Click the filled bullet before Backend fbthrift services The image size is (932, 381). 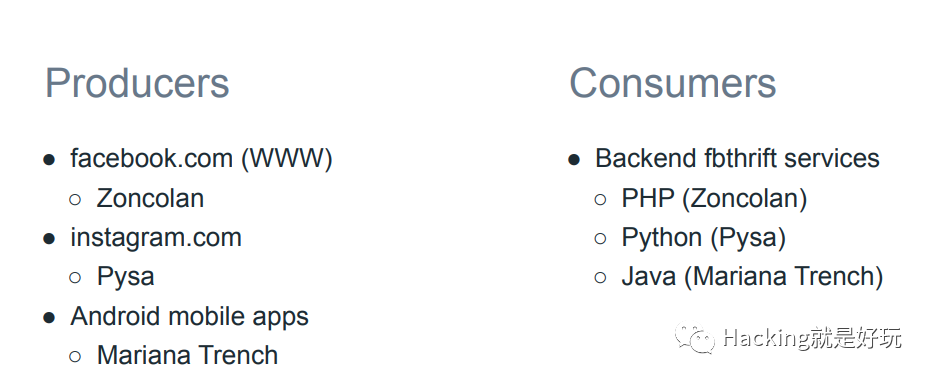574,159
